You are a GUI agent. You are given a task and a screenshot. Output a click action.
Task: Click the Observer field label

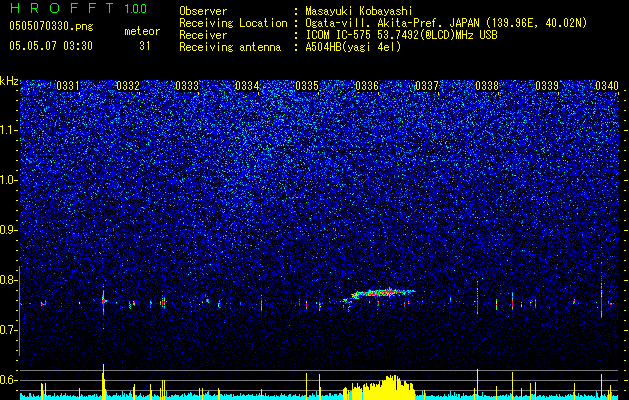tap(203, 12)
